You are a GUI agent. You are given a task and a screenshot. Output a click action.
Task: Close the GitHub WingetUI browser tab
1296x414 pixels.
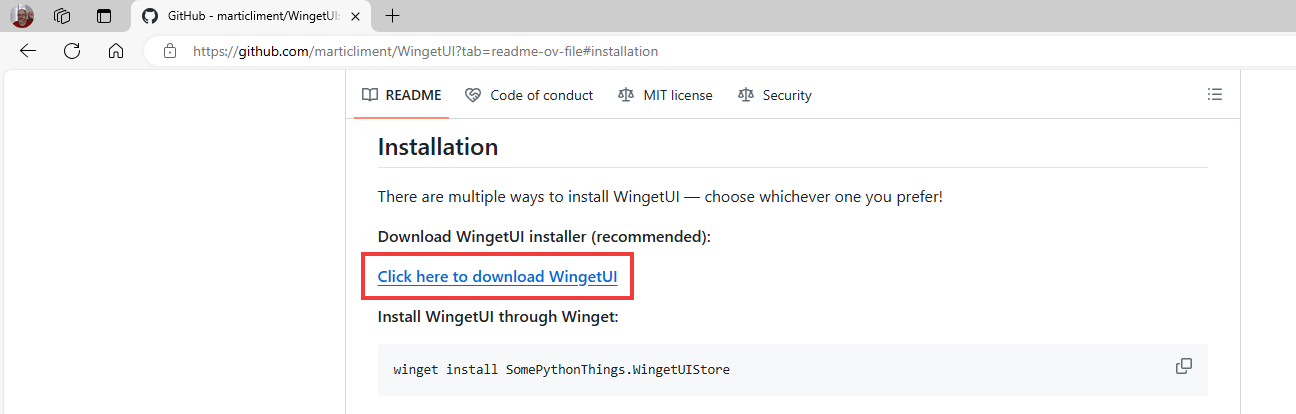point(355,16)
